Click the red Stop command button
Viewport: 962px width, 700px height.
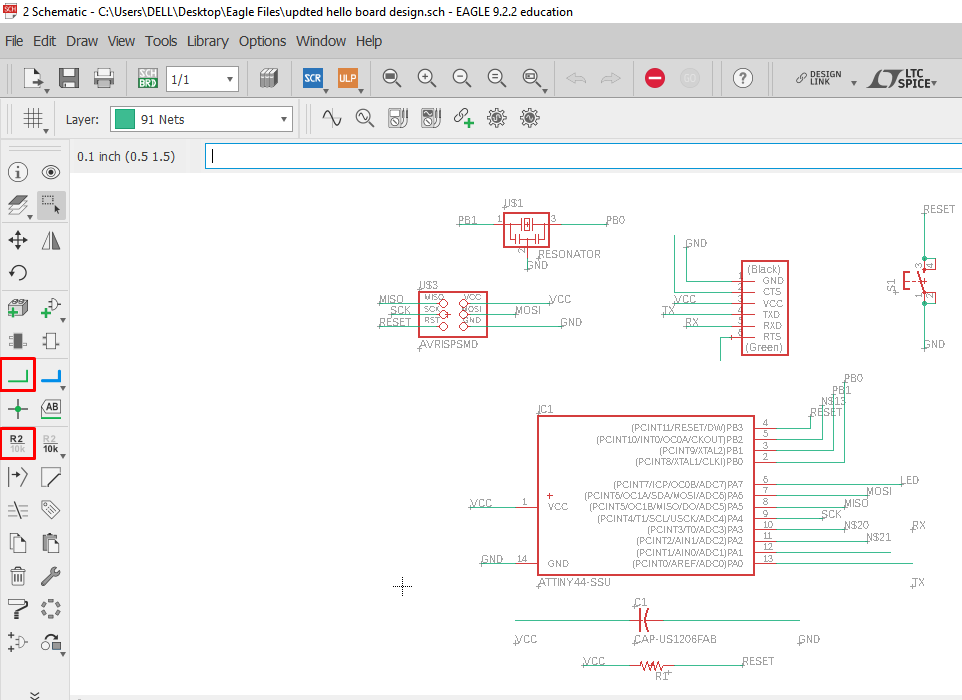click(655, 79)
